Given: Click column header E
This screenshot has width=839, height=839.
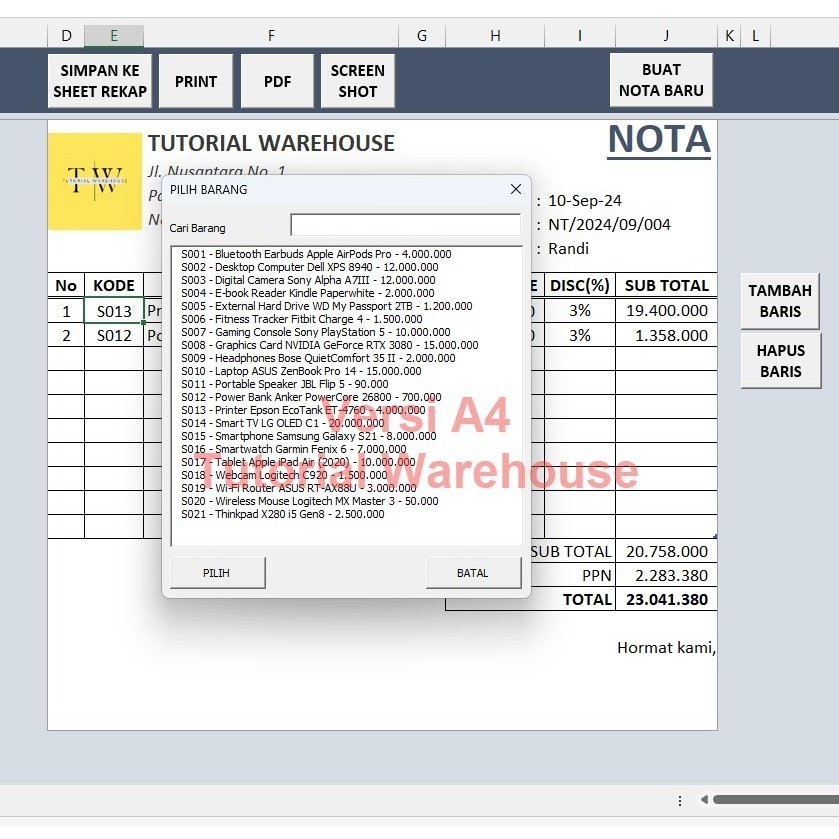Looking at the screenshot, I should [x=113, y=35].
